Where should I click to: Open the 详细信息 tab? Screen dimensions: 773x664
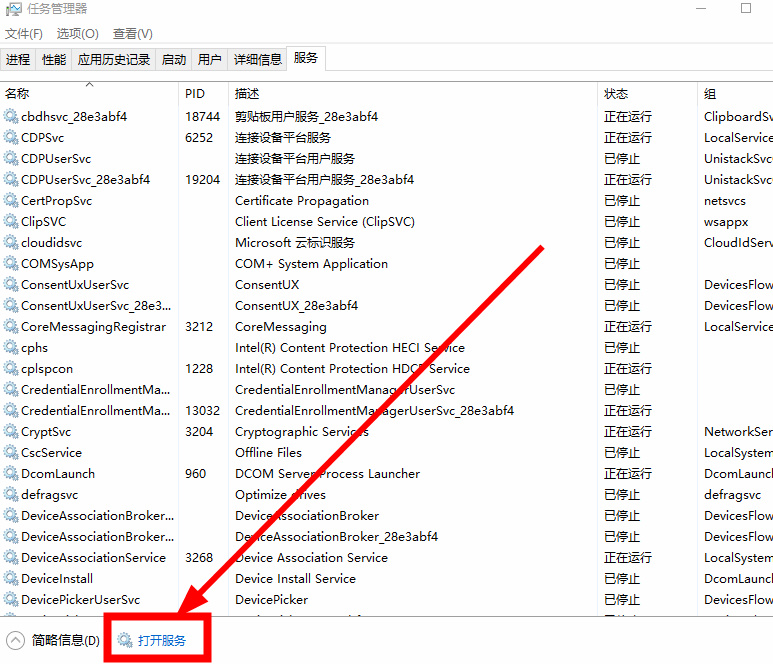coord(258,60)
